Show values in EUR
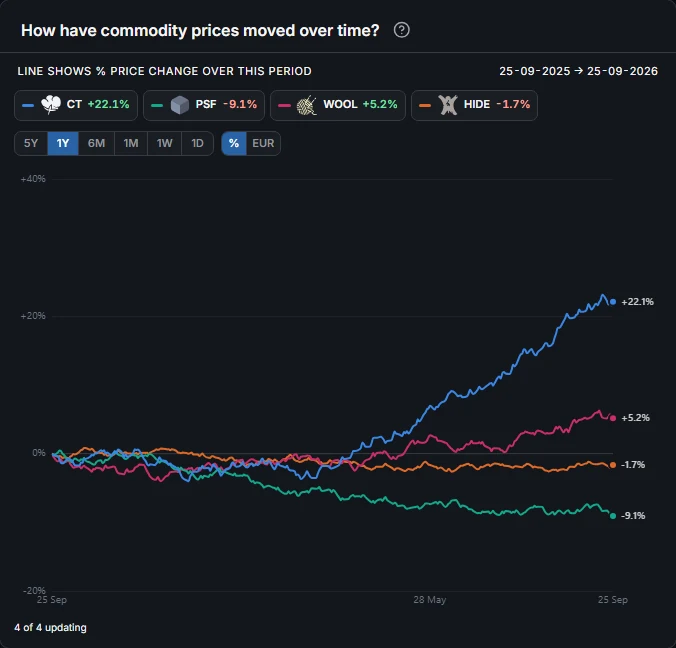Image resolution: width=676 pixels, height=648 pixels. 263,143
